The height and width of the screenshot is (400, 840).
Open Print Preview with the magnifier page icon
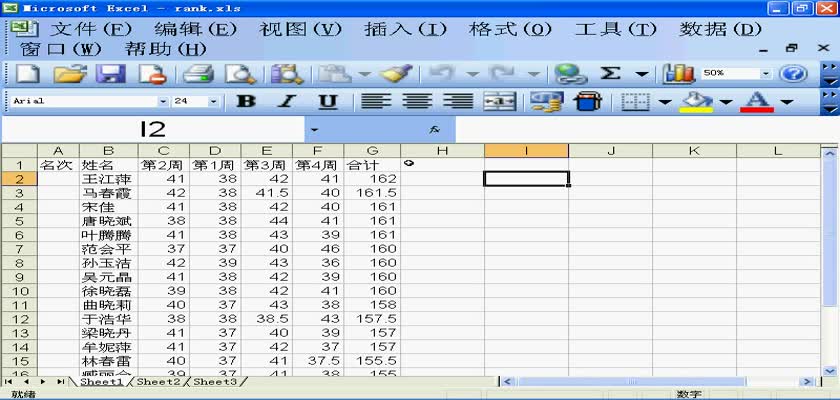click(x=240, y=73)
